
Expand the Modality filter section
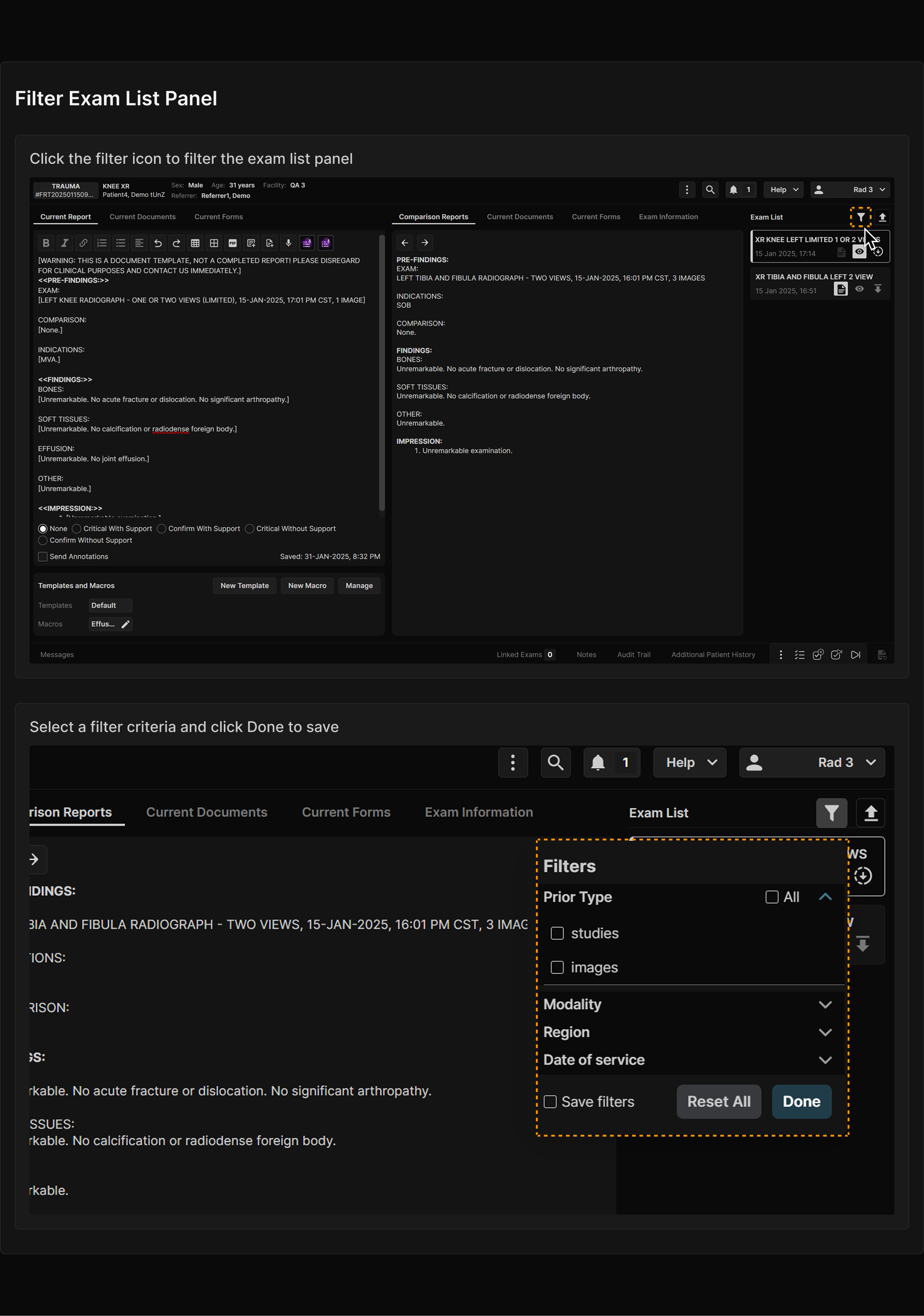tap(825, 1005)
